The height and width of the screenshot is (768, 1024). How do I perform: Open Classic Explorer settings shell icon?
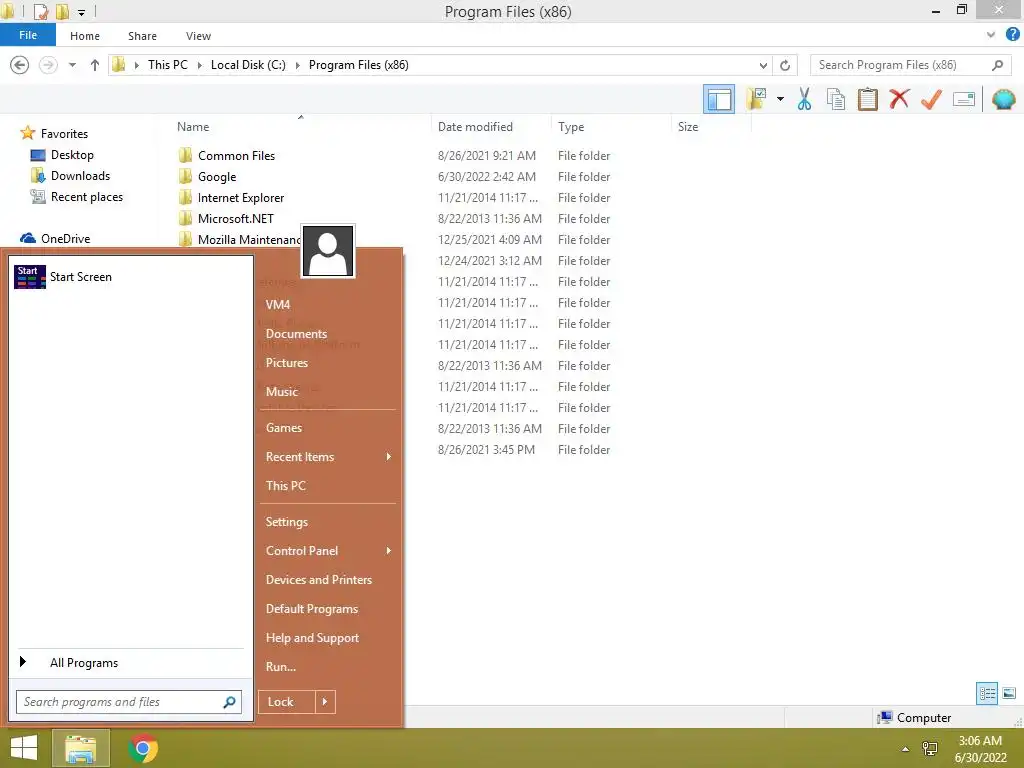pos(1003,99)
